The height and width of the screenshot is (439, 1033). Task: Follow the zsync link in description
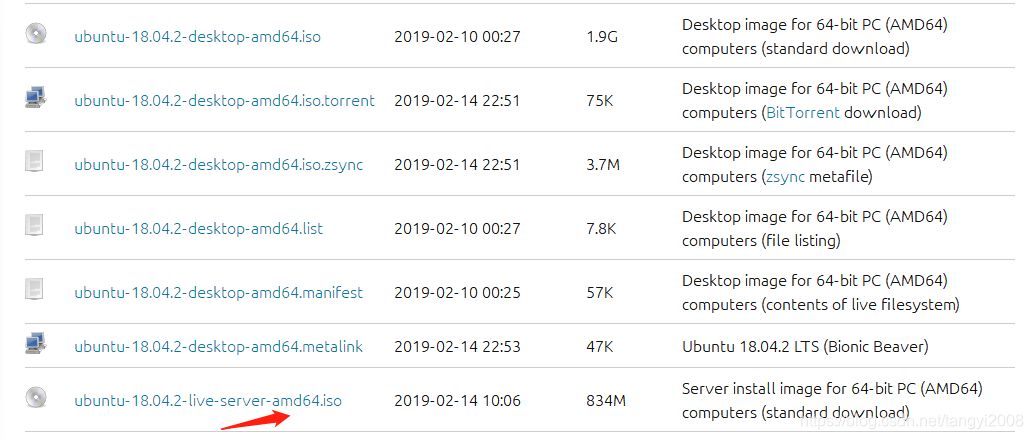point(785,177)
